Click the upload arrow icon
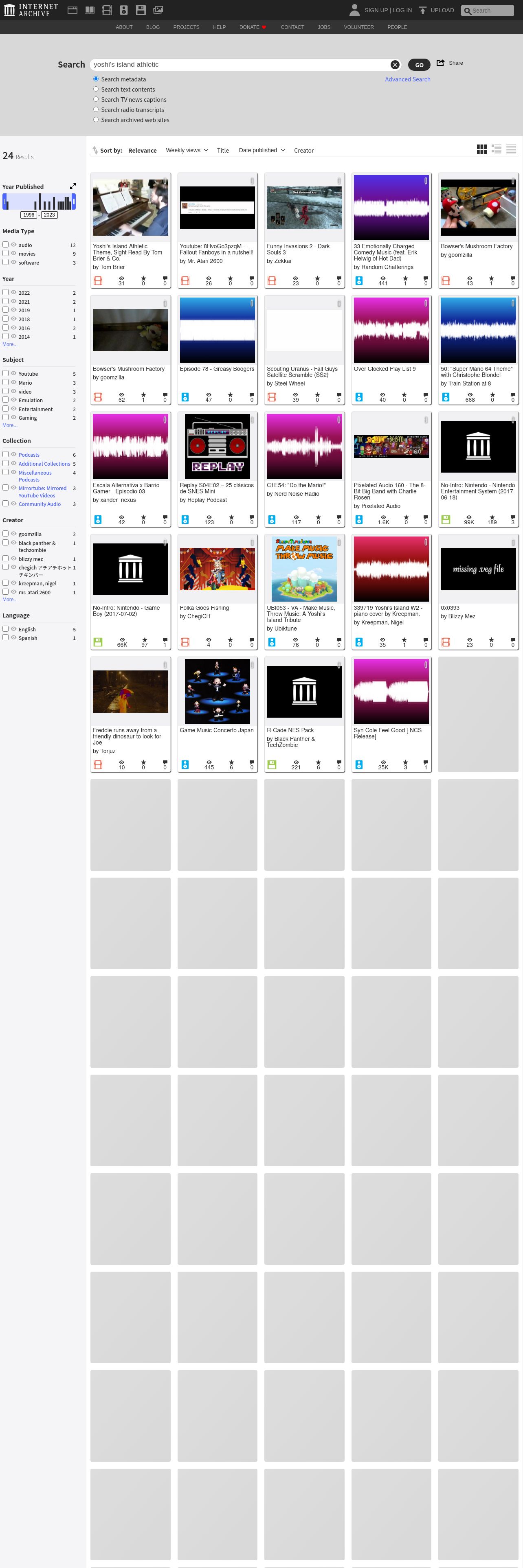The image size is (523, 1568). [422, 10]
